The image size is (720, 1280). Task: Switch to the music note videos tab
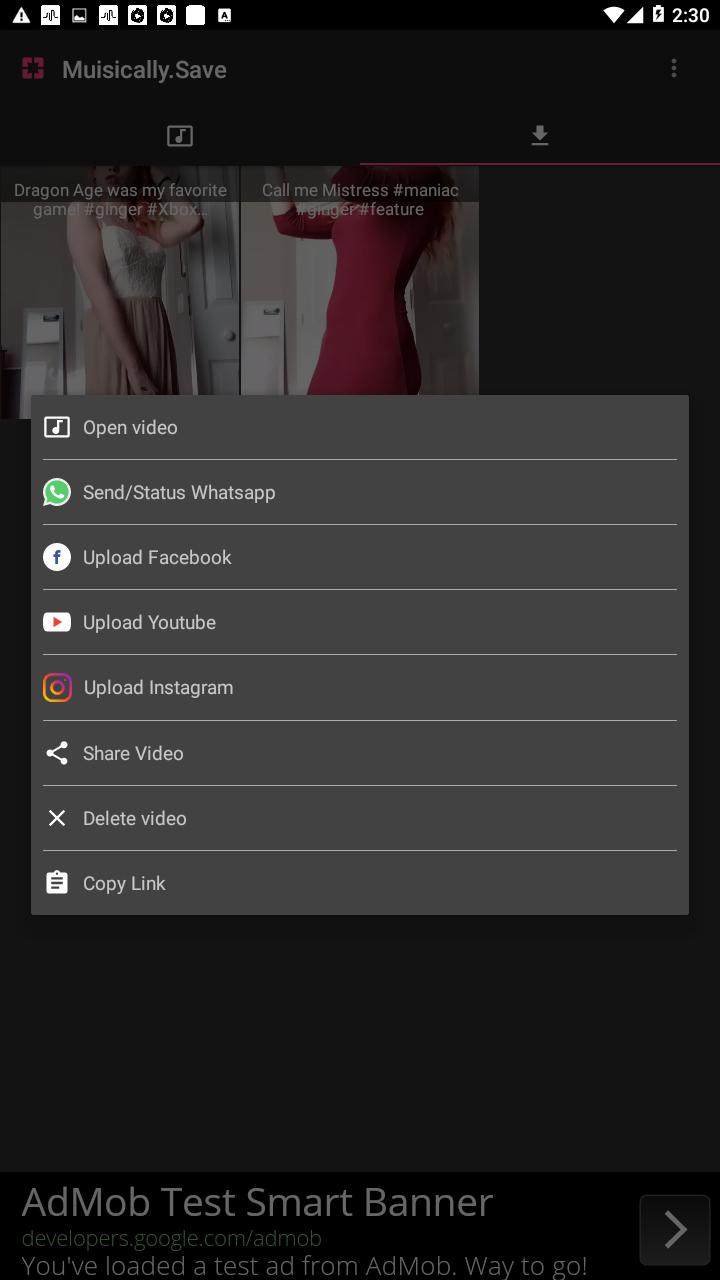click(180, 135)
